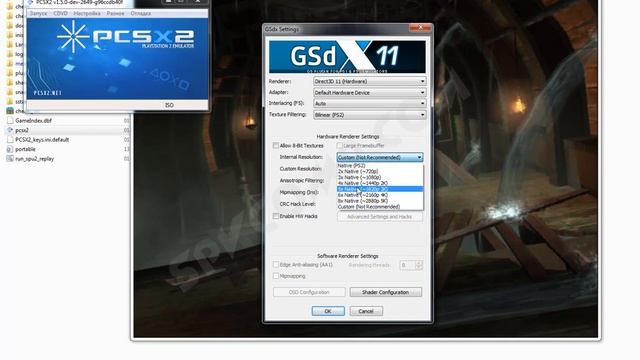Click the PCSX2_keys.ini.default file icon
640x360 pixels.
[x=10, y=140]
